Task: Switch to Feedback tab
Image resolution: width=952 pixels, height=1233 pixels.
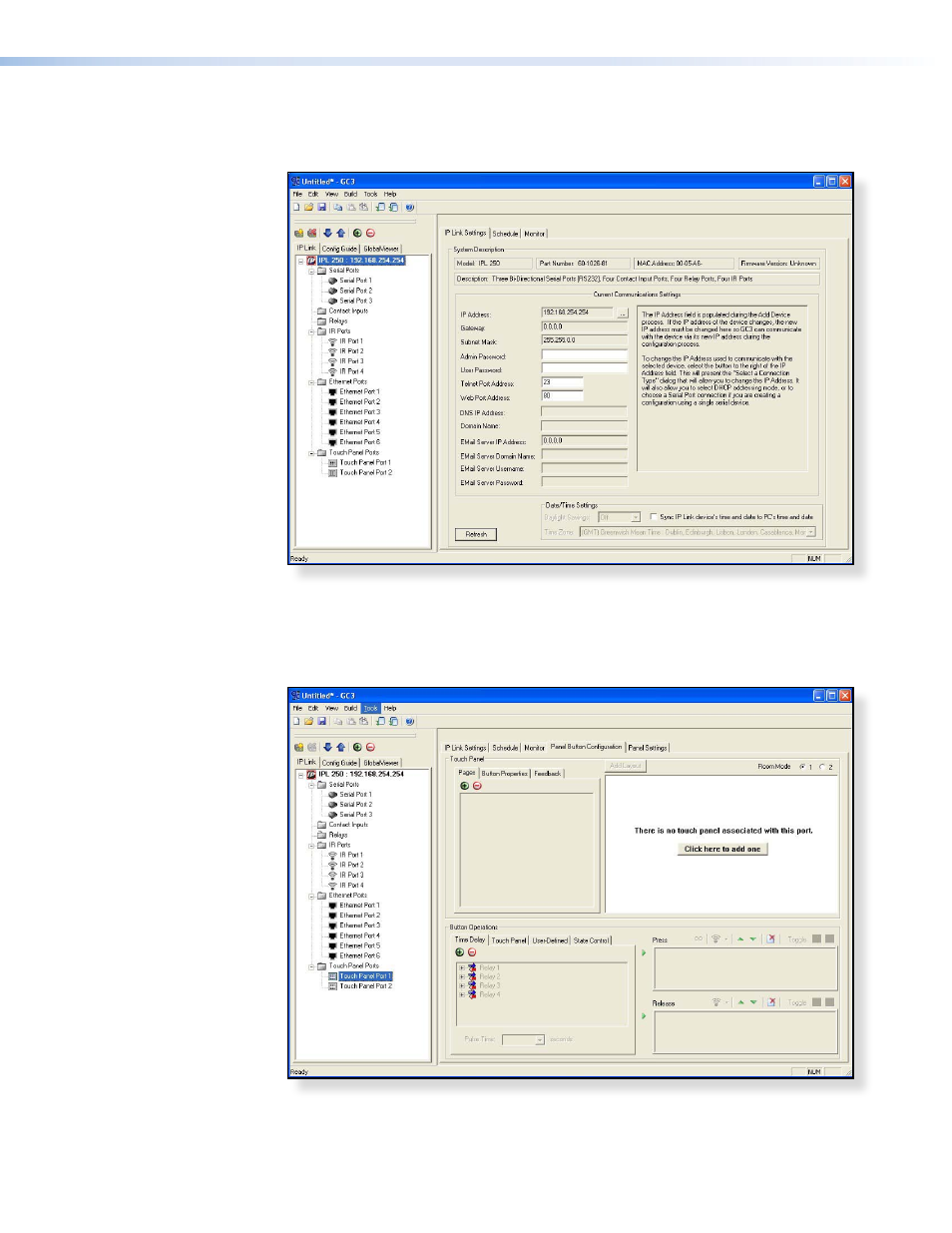Action: 548,773
